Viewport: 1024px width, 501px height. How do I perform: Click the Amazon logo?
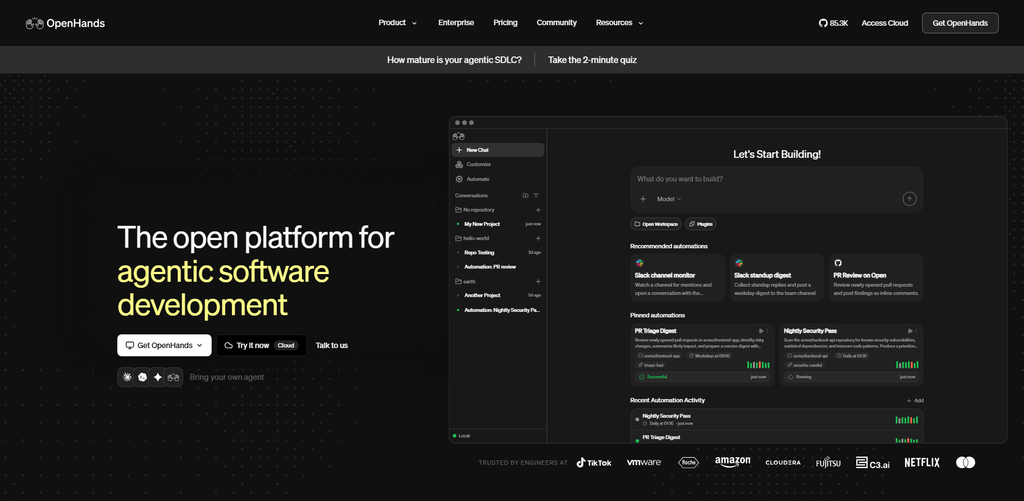(733, 462)
